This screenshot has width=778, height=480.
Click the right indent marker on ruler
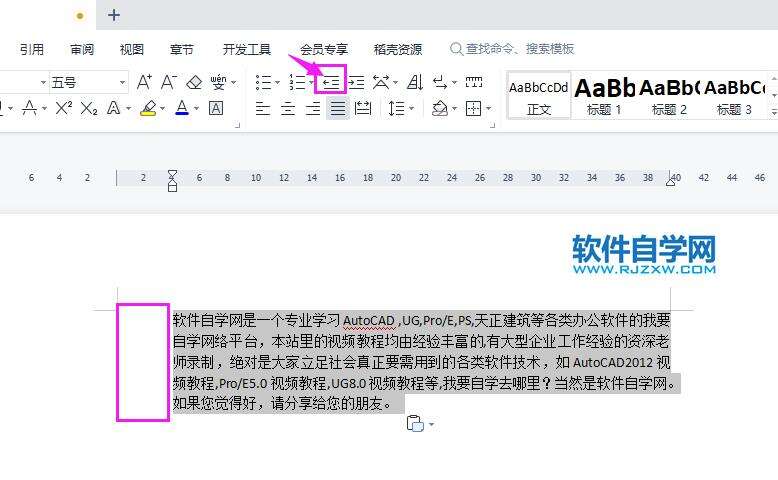tap(670, 181)
